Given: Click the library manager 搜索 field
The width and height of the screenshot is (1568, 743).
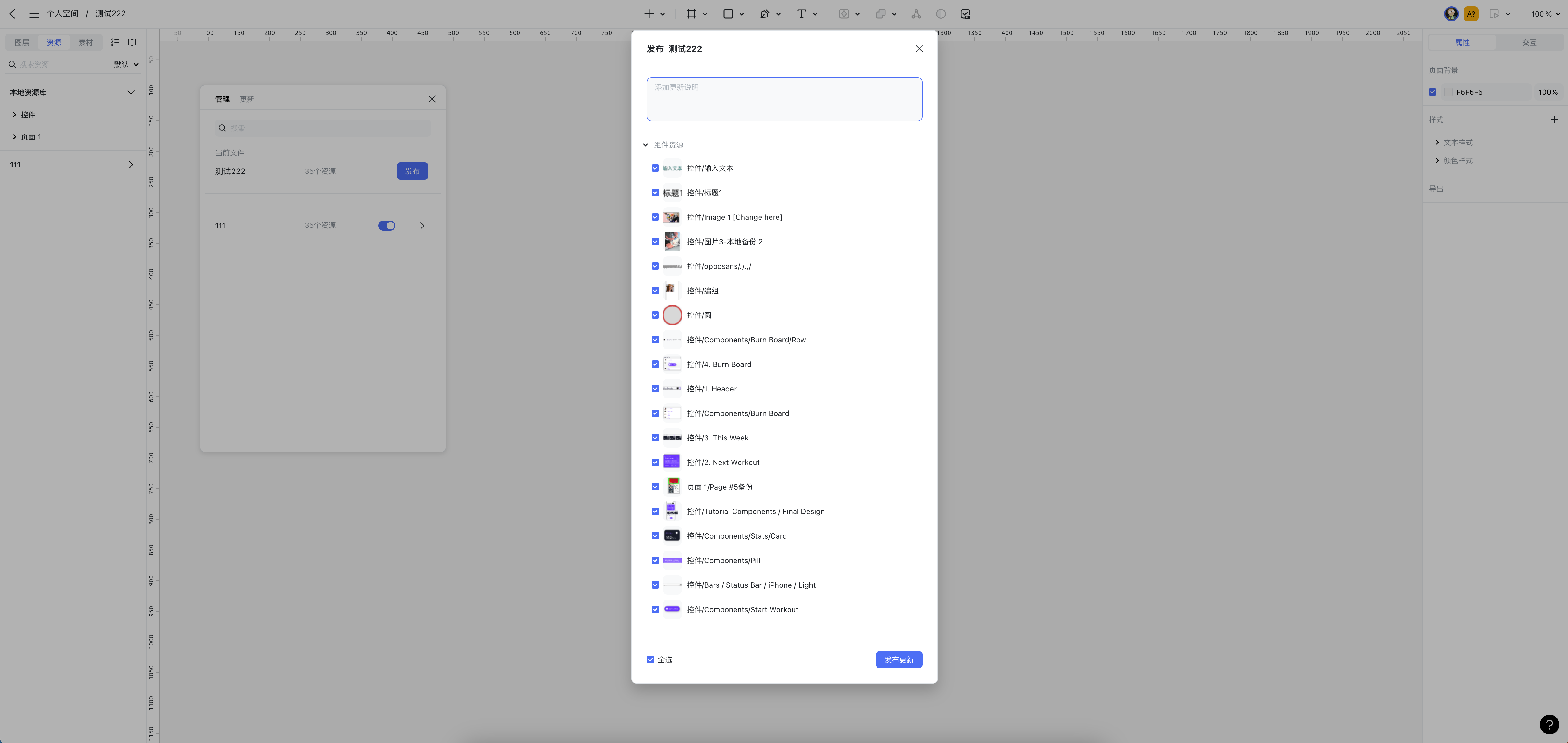Looking at the screenshot, I should coord(323,128).
